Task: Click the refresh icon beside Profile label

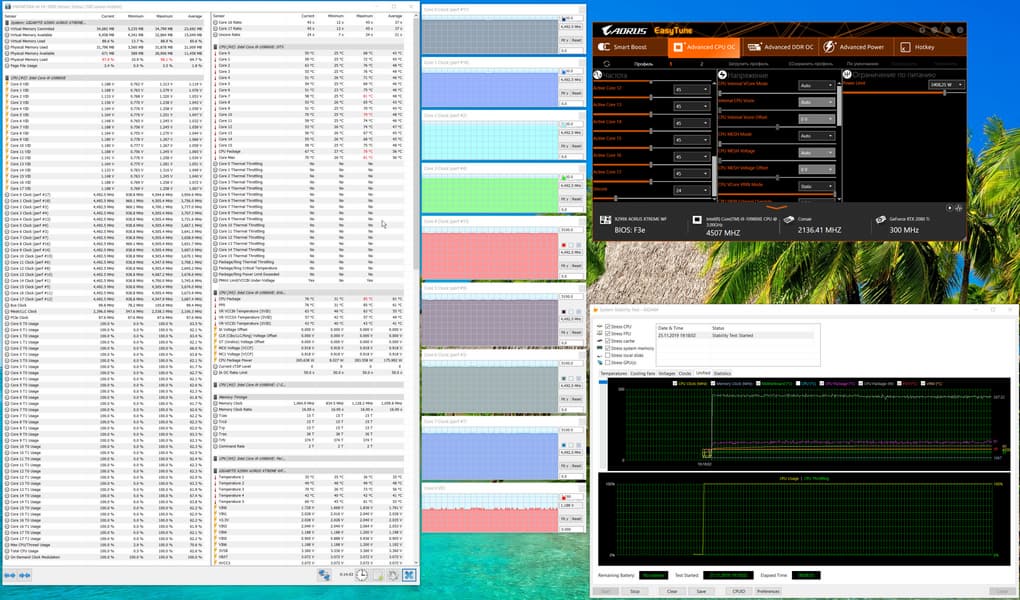Action: 606,64
